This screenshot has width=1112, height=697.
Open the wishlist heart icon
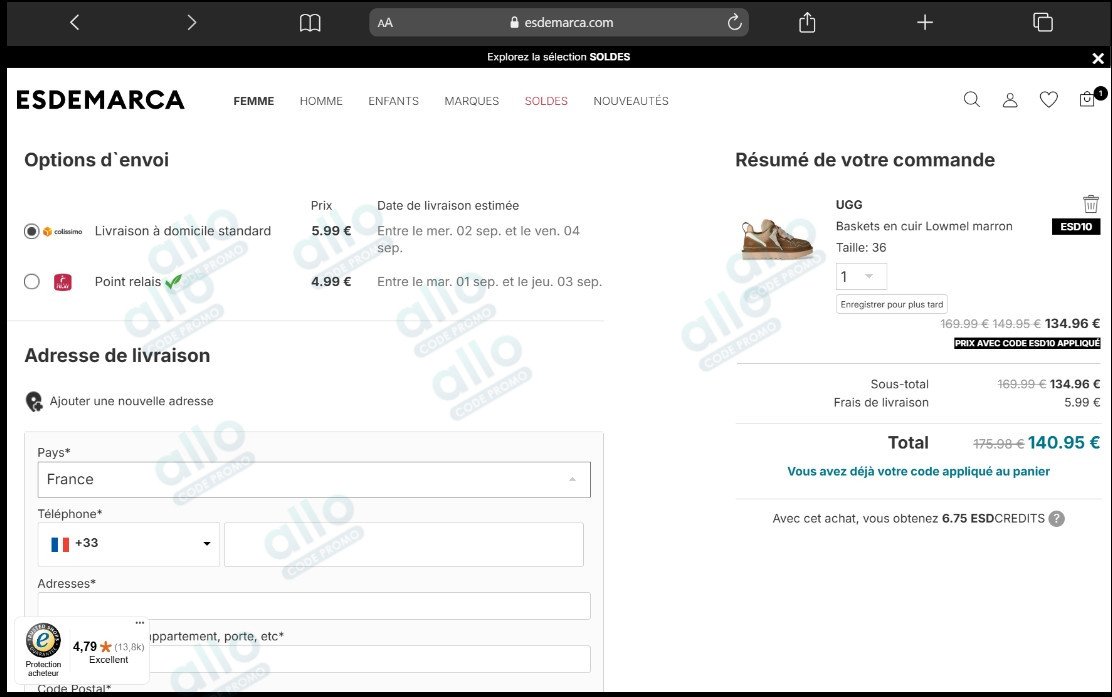click(1049, 100)
